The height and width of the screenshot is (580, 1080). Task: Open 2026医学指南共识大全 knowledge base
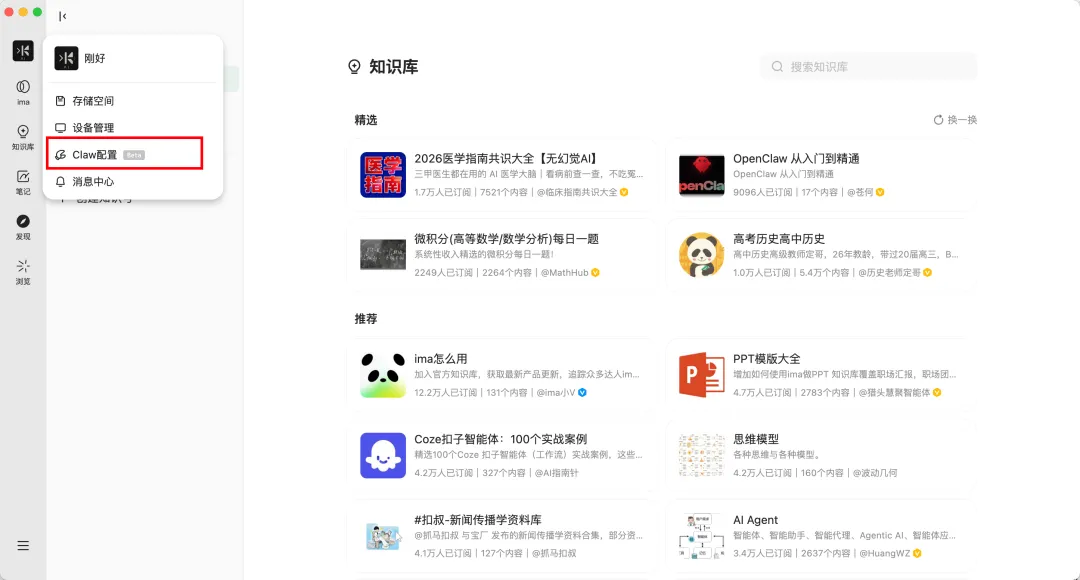click(x=501, y=174)
